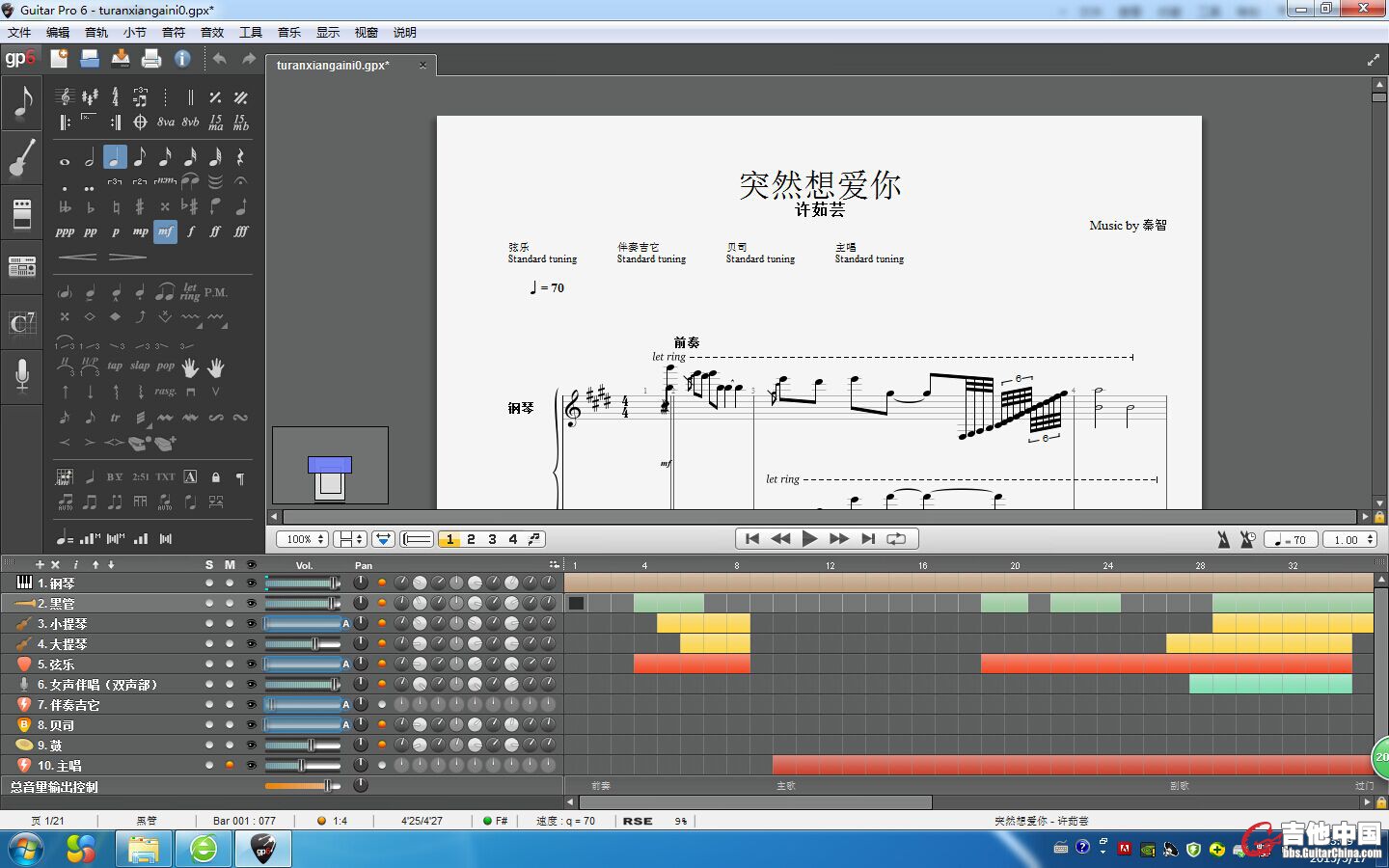Open the effects pedal panel
The width and height of the screenshot is (1389, 868).
click(x=22, y=213)
